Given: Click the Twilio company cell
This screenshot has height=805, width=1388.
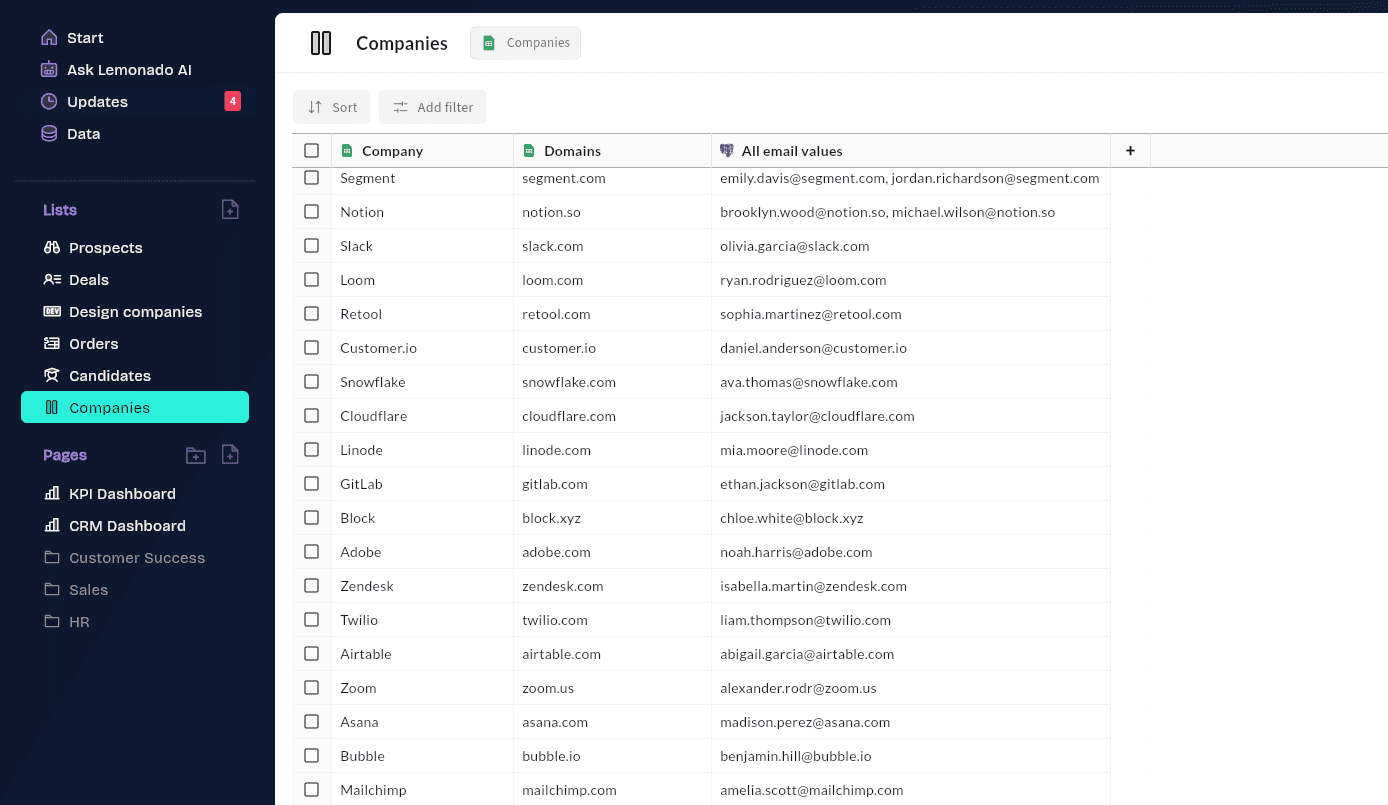Looking at the screenshot, I should (x=422, y=620).
